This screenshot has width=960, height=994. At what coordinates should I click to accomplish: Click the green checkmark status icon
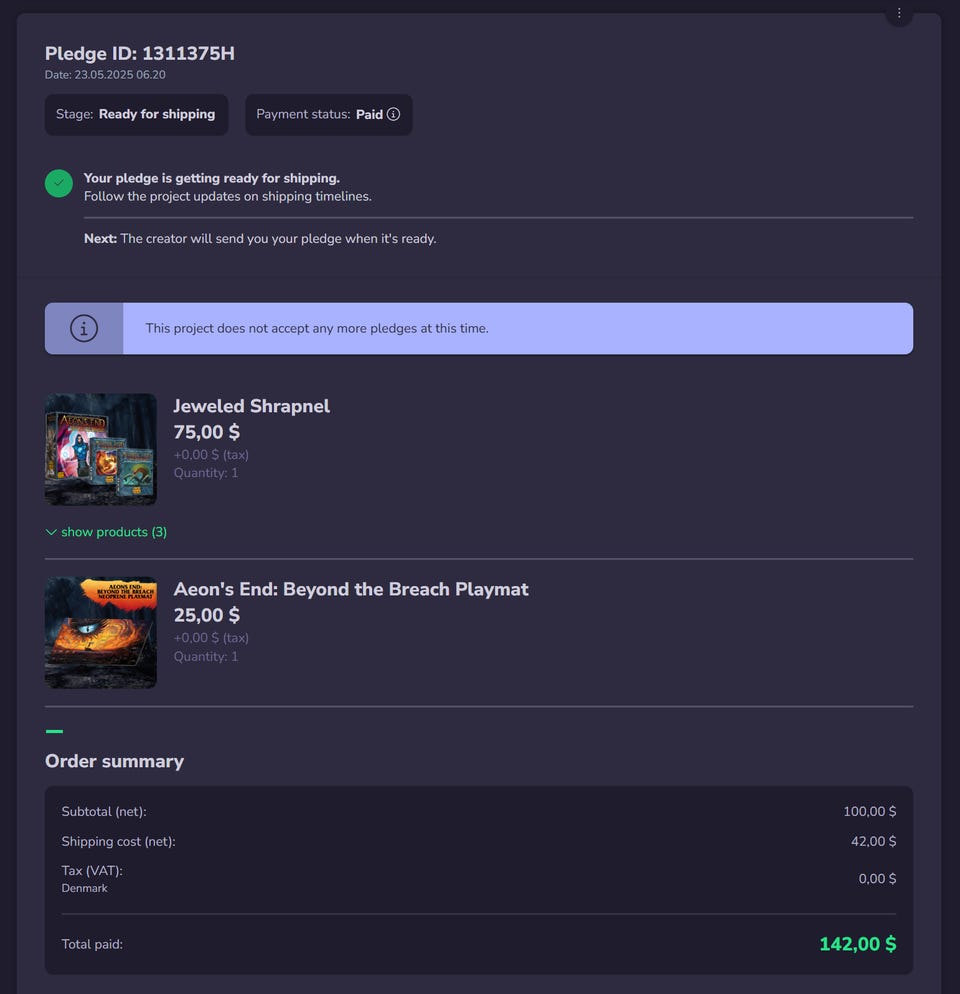(x=59, y=183)
